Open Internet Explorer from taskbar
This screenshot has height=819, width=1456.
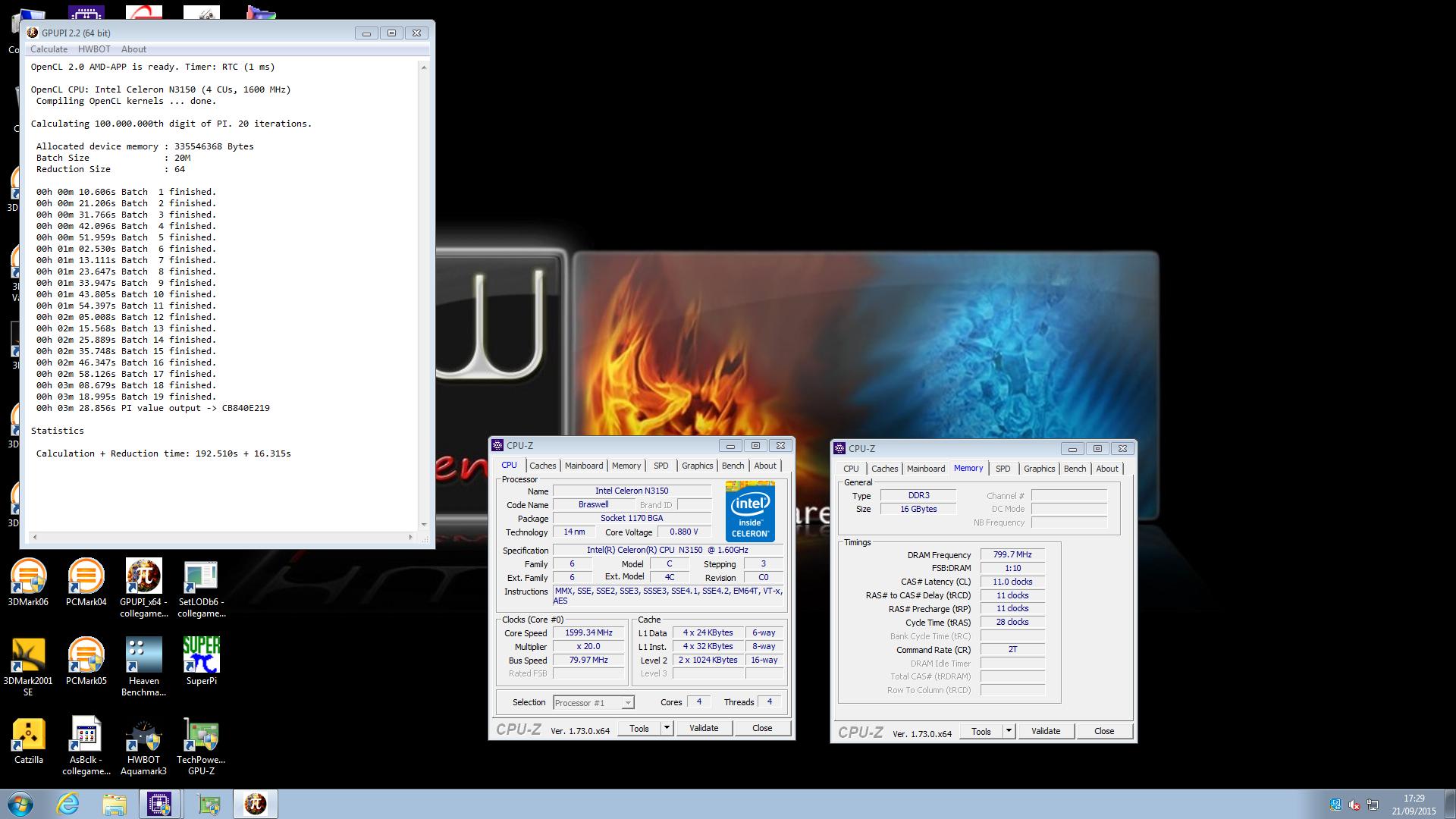(x=68, y=804)
